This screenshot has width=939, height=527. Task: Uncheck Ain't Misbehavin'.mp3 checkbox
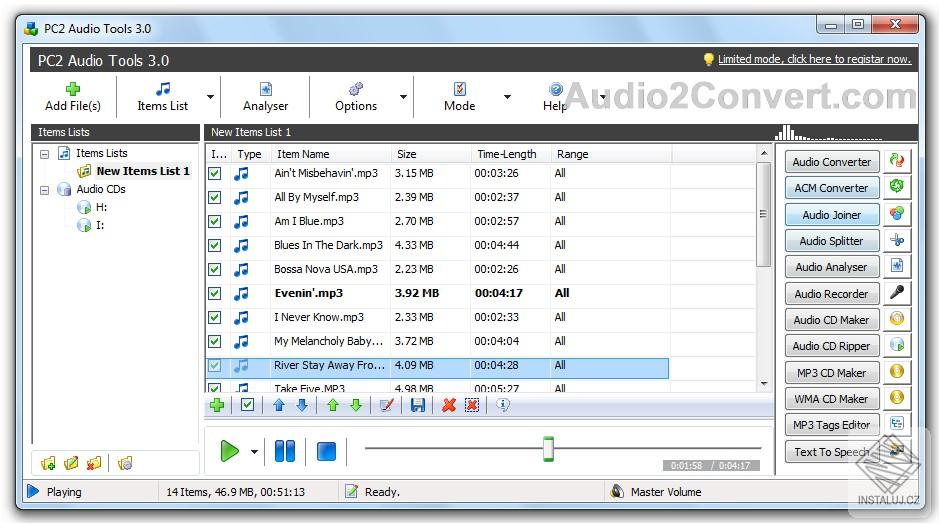click(214, 174)
